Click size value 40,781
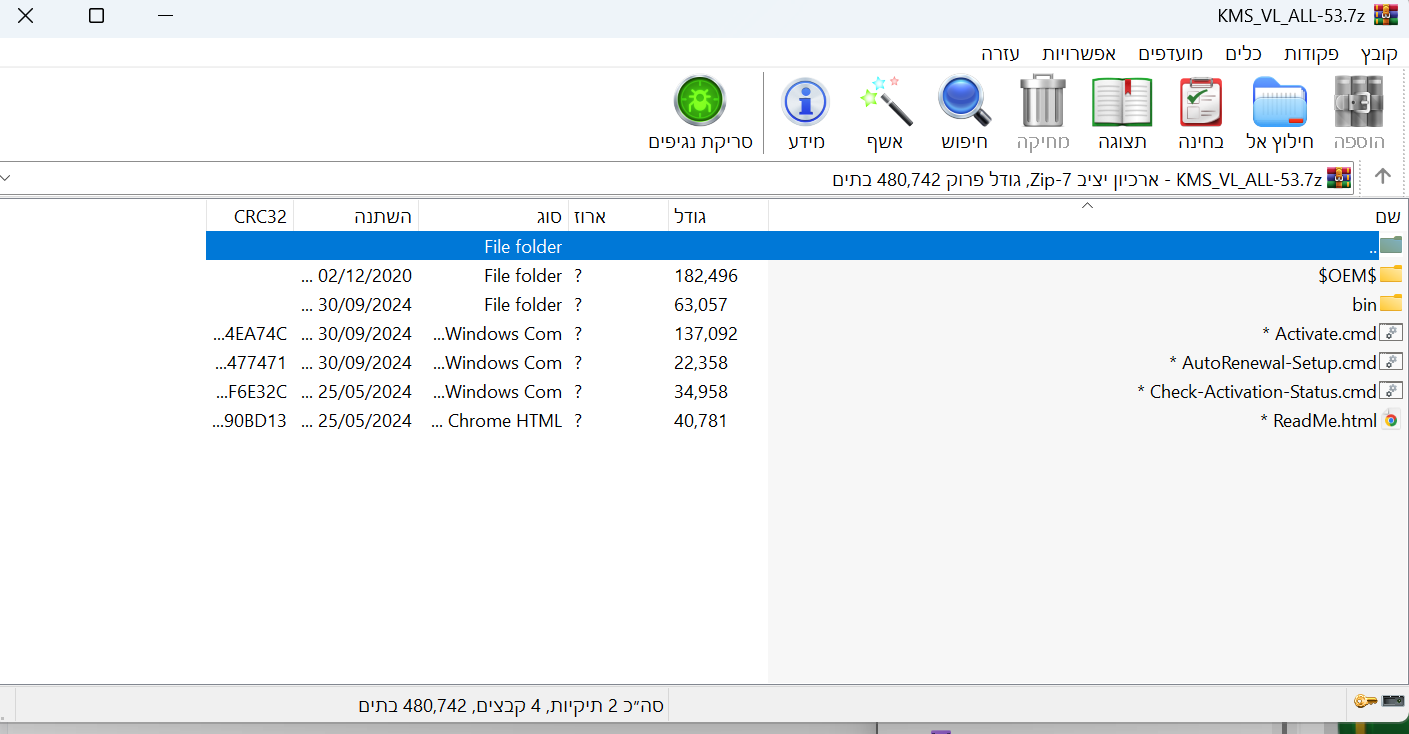Image resolution: width=1409 pixels, height=734 pixels. (x=701, y=421)
